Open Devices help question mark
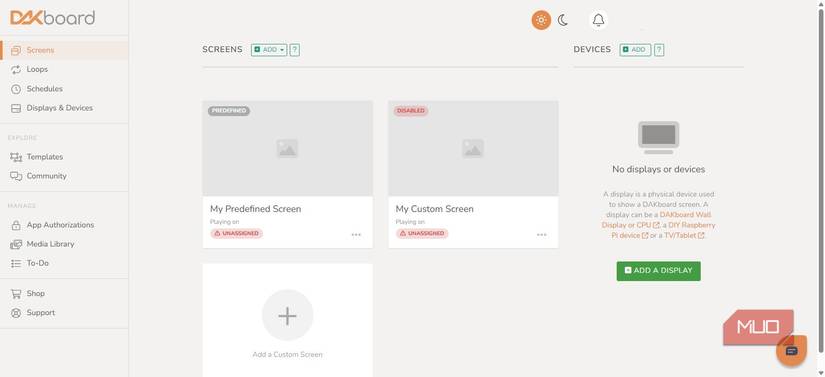Image resolution: width=825 pixels, height=377 pixels. point(659,49)
